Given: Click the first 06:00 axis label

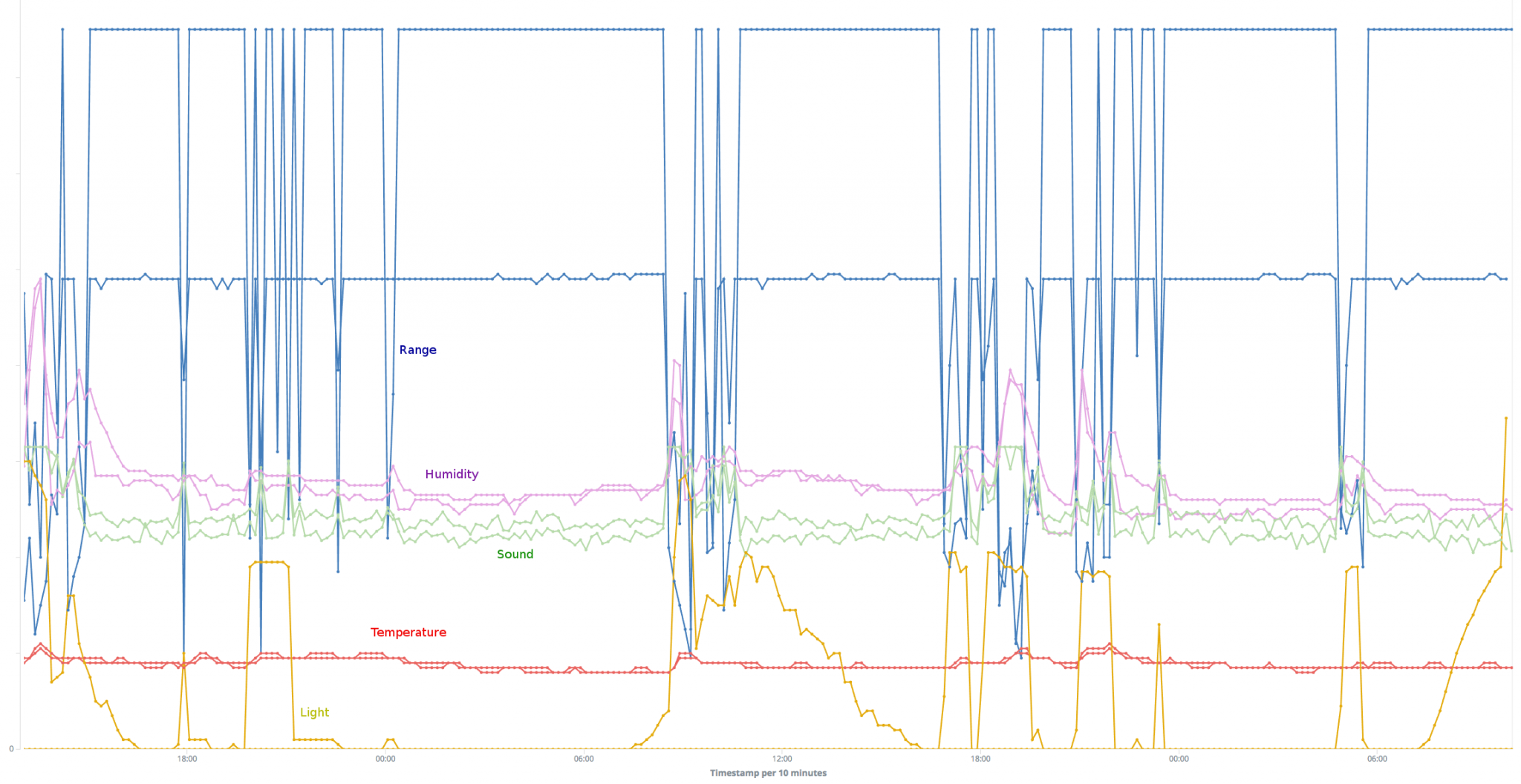Looking at the screenshot, I should click(584, 759).
